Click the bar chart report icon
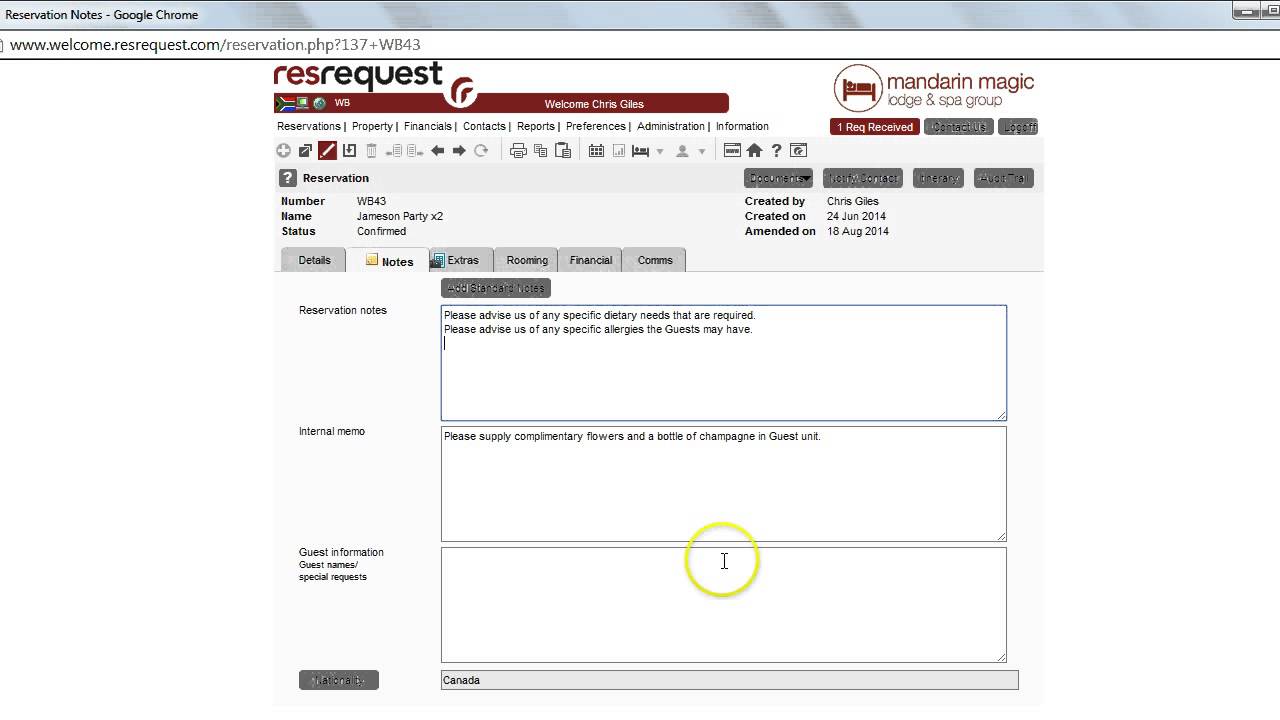This screenshot has width=1280, height=720. tap(619, 151)
